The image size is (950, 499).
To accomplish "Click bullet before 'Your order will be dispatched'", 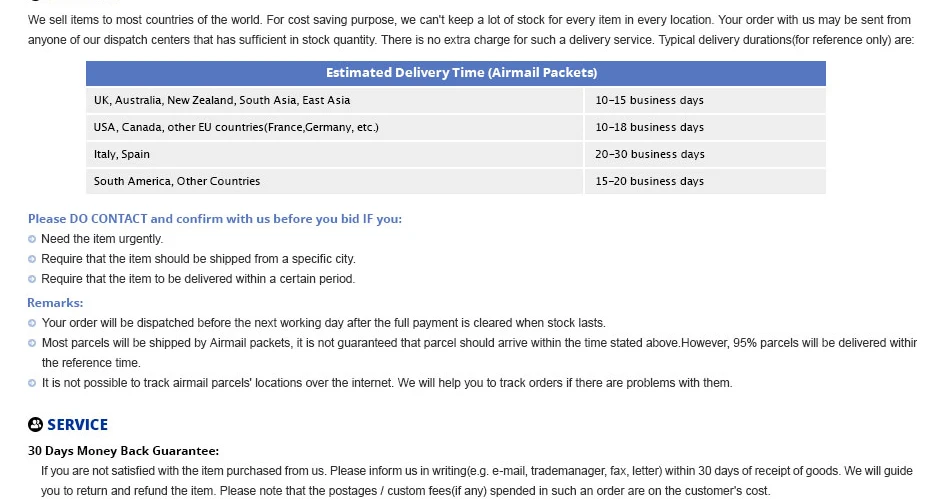I will tap(32, 324).
